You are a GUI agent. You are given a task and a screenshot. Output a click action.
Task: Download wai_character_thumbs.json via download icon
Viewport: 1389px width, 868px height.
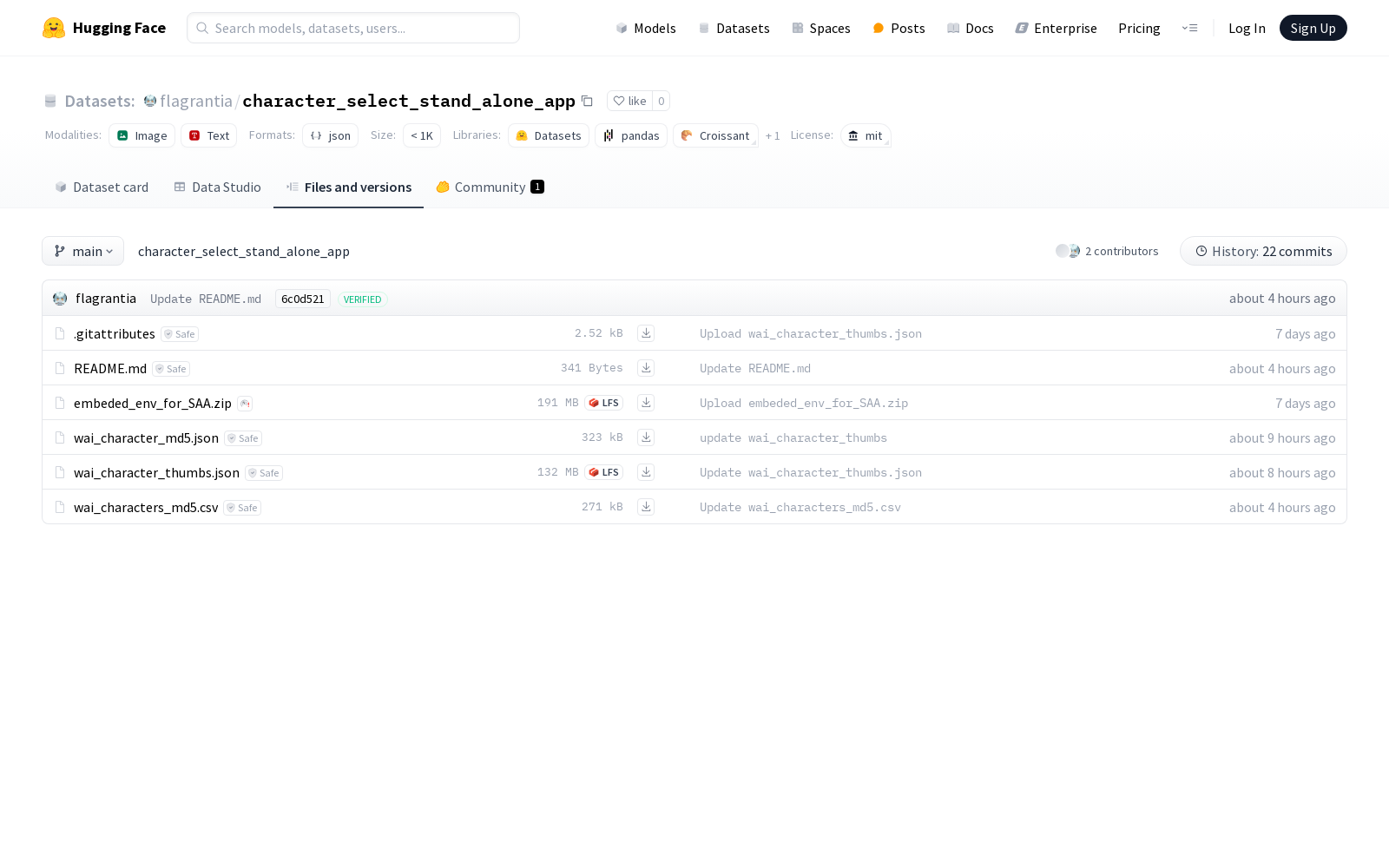[645, 472]
